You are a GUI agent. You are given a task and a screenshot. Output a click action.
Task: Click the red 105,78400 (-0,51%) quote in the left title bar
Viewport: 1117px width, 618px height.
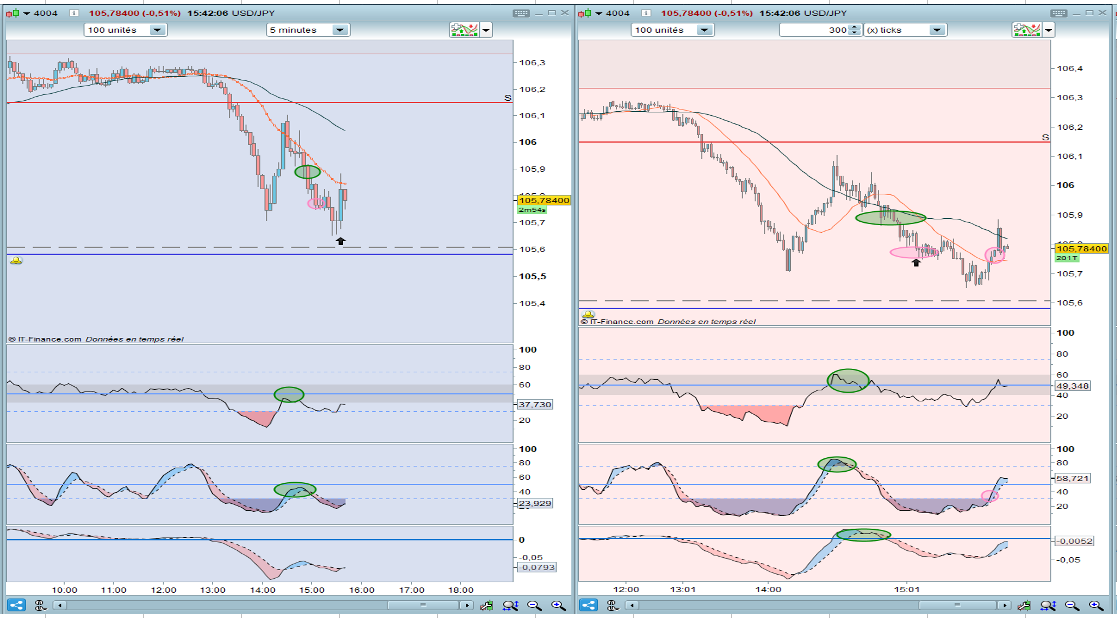pos(133,13)
